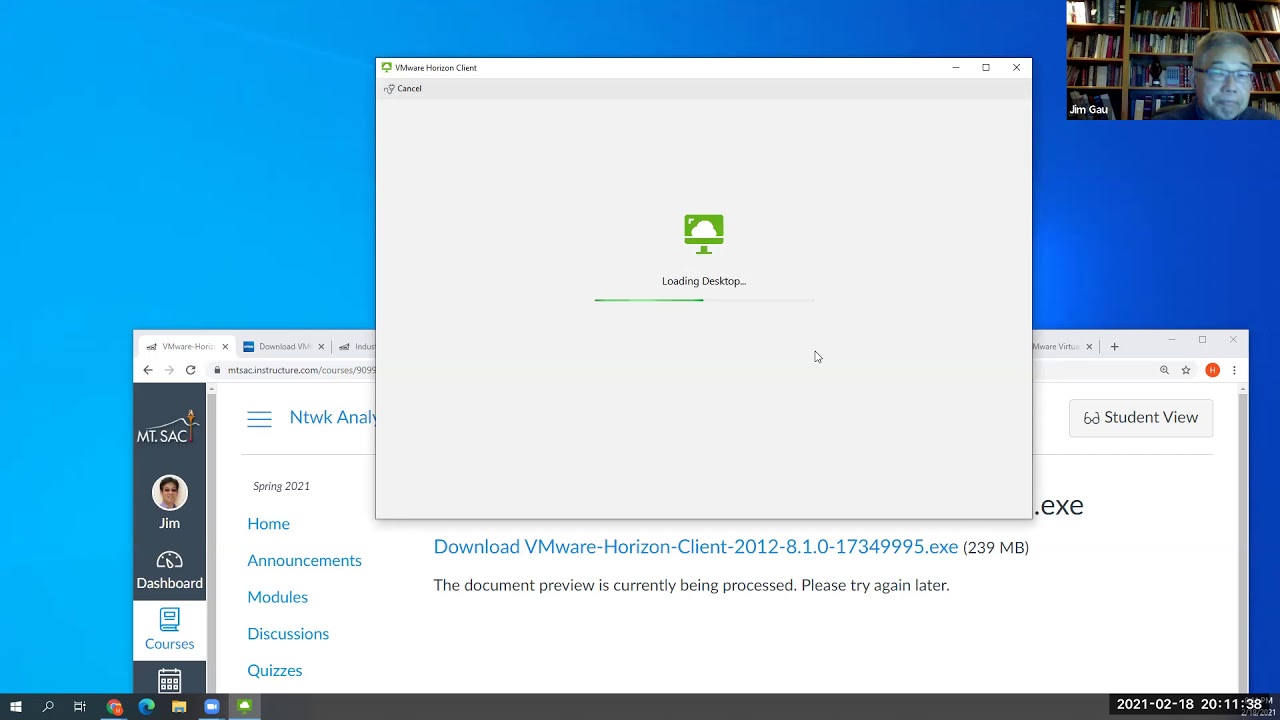Click the green Horizon cloud desktop icon
1280x720 pixels.
tap(704, 234)
